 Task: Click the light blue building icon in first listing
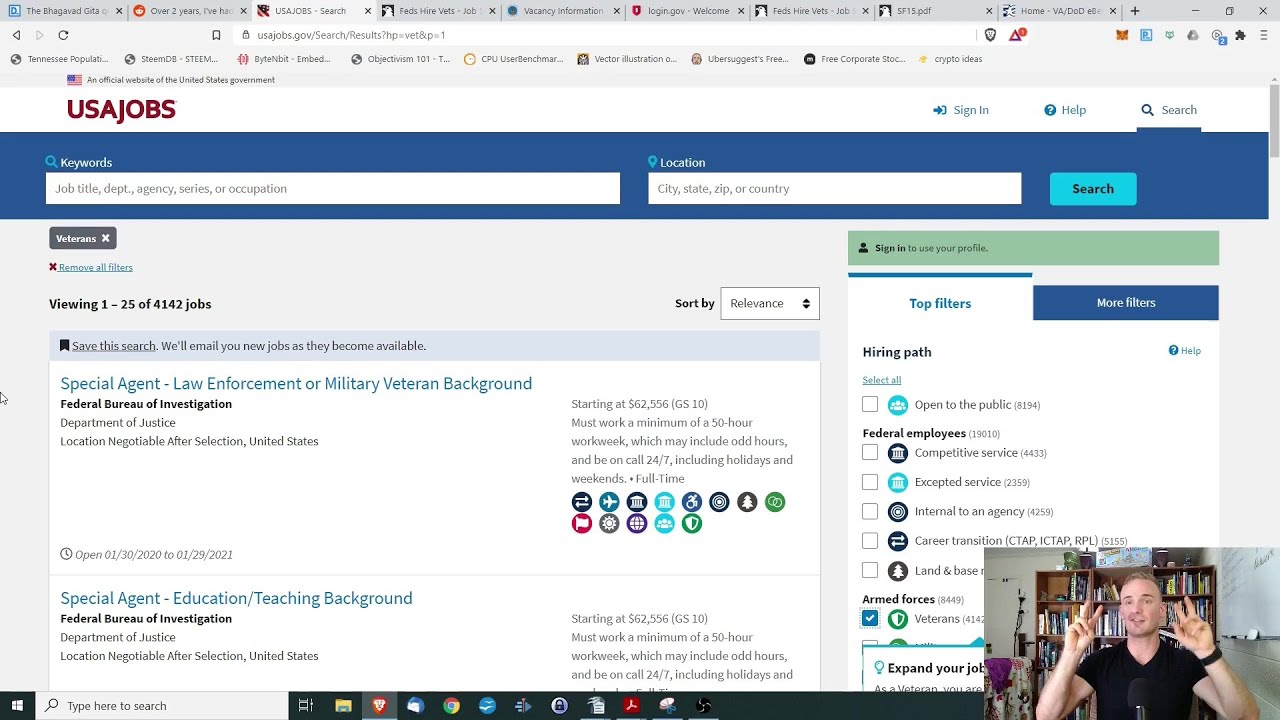coord(665,502)
